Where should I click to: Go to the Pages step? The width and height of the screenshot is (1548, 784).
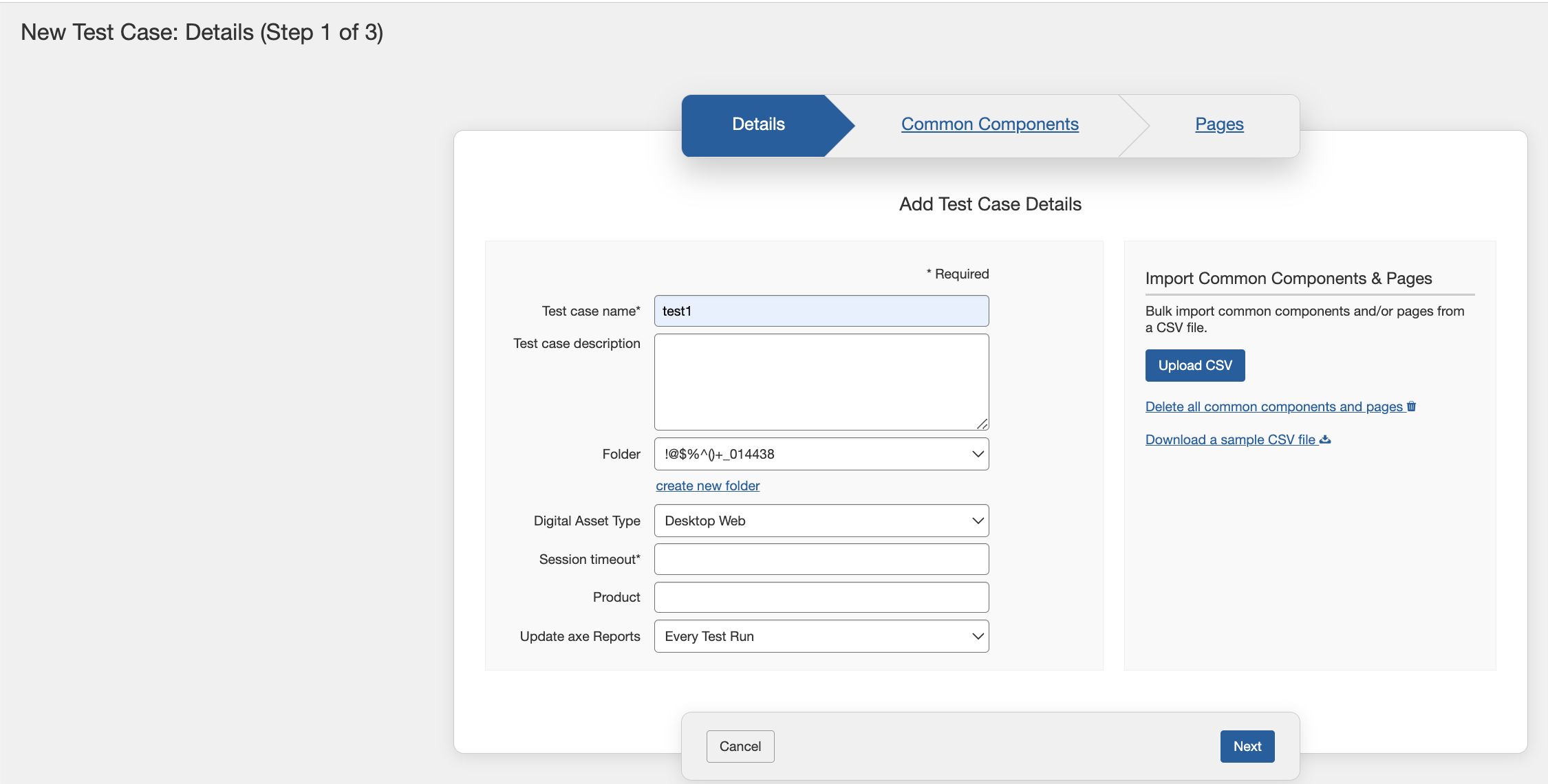coord(1218,124)
